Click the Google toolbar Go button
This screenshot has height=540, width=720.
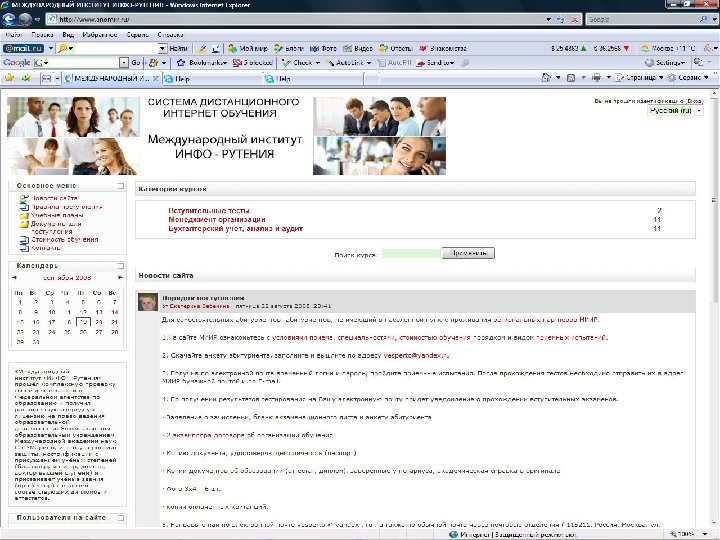136,62
